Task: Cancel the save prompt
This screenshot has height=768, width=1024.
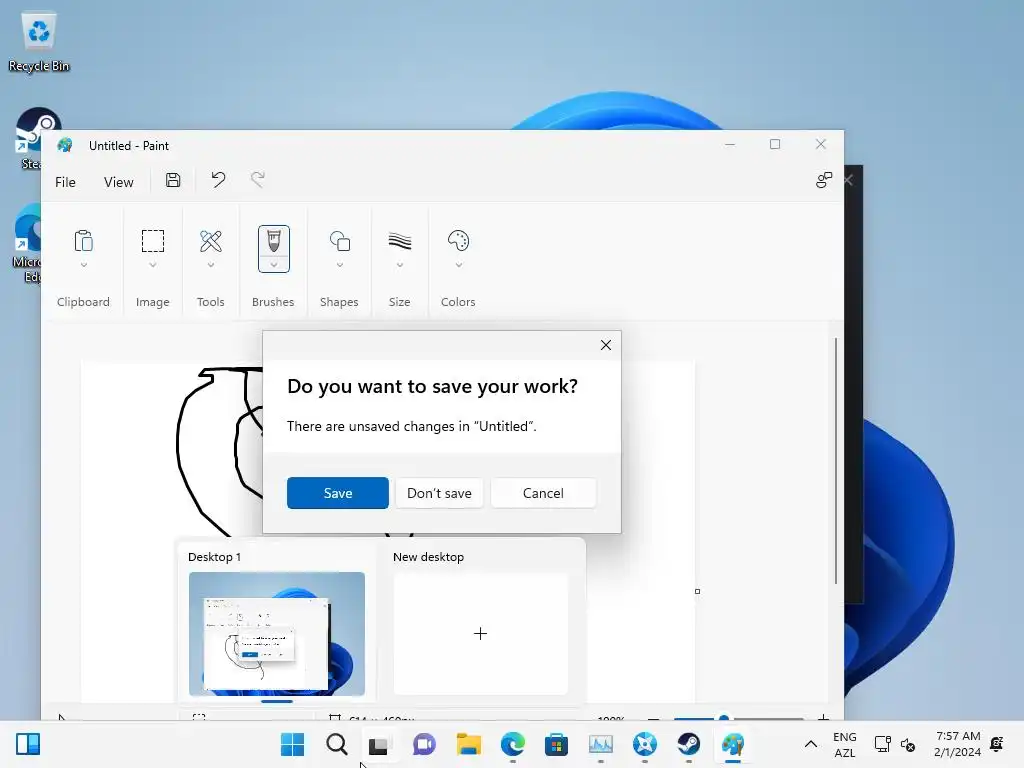Action: pos(543,493)
